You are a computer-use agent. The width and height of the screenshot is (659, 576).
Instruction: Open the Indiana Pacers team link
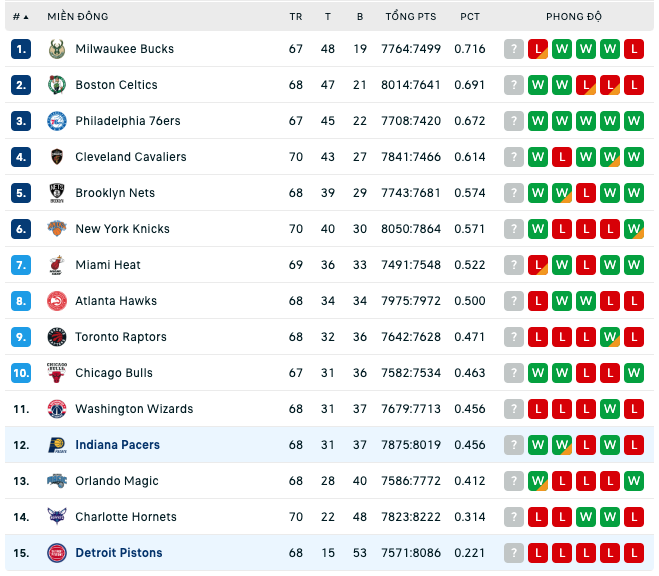tap(118, 445)
